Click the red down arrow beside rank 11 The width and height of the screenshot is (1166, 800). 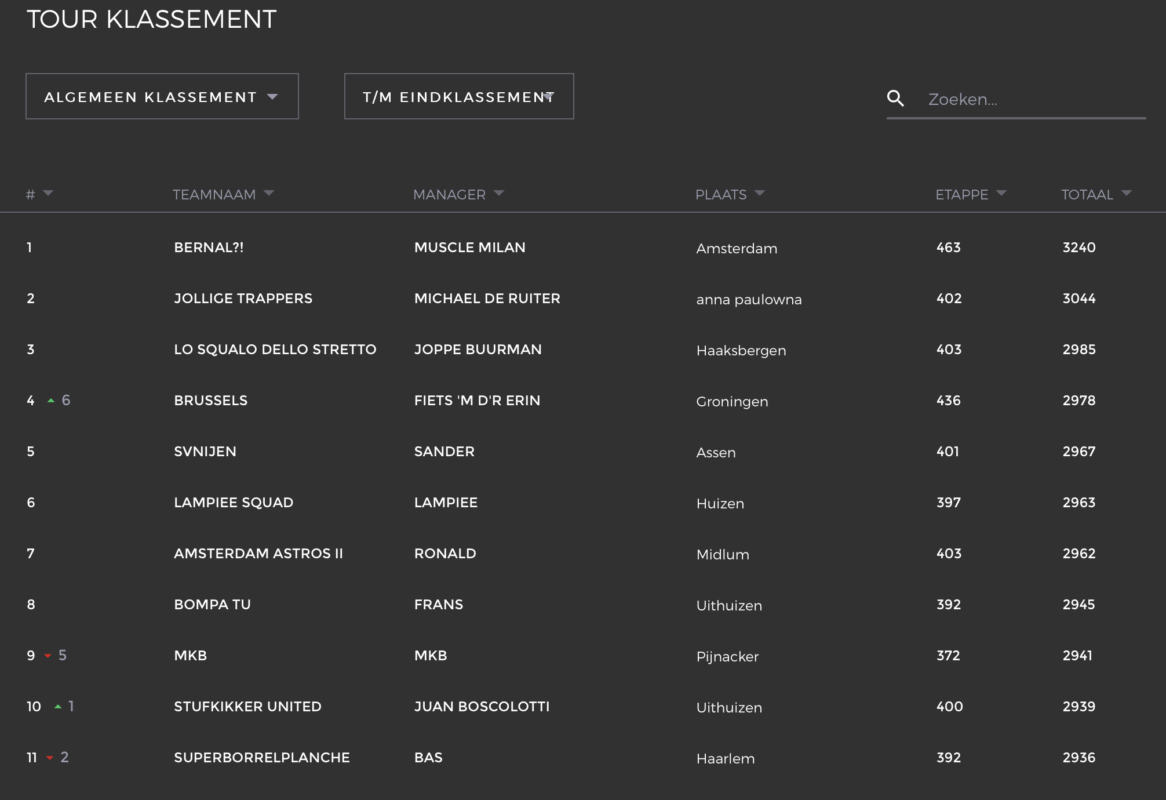click(50, 758)
